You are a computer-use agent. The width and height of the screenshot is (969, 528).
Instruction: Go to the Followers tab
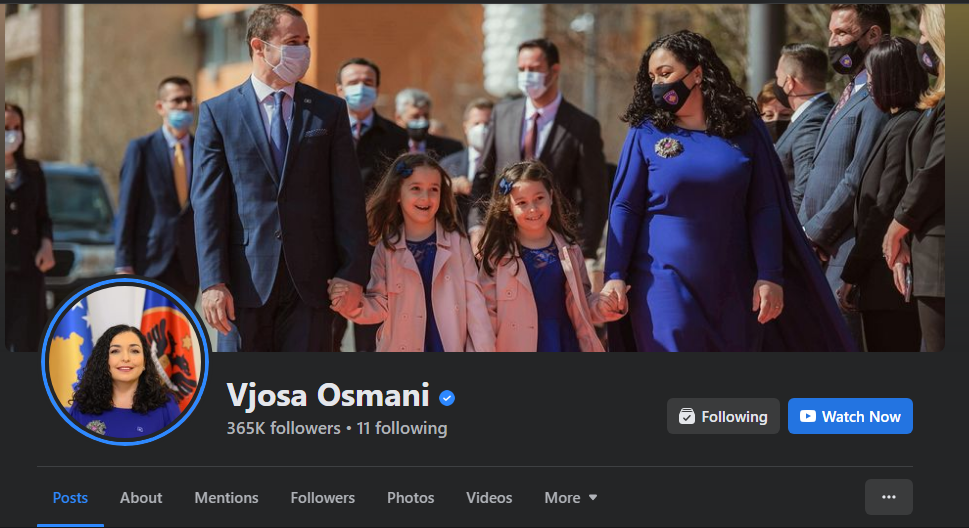click(323, 498)
